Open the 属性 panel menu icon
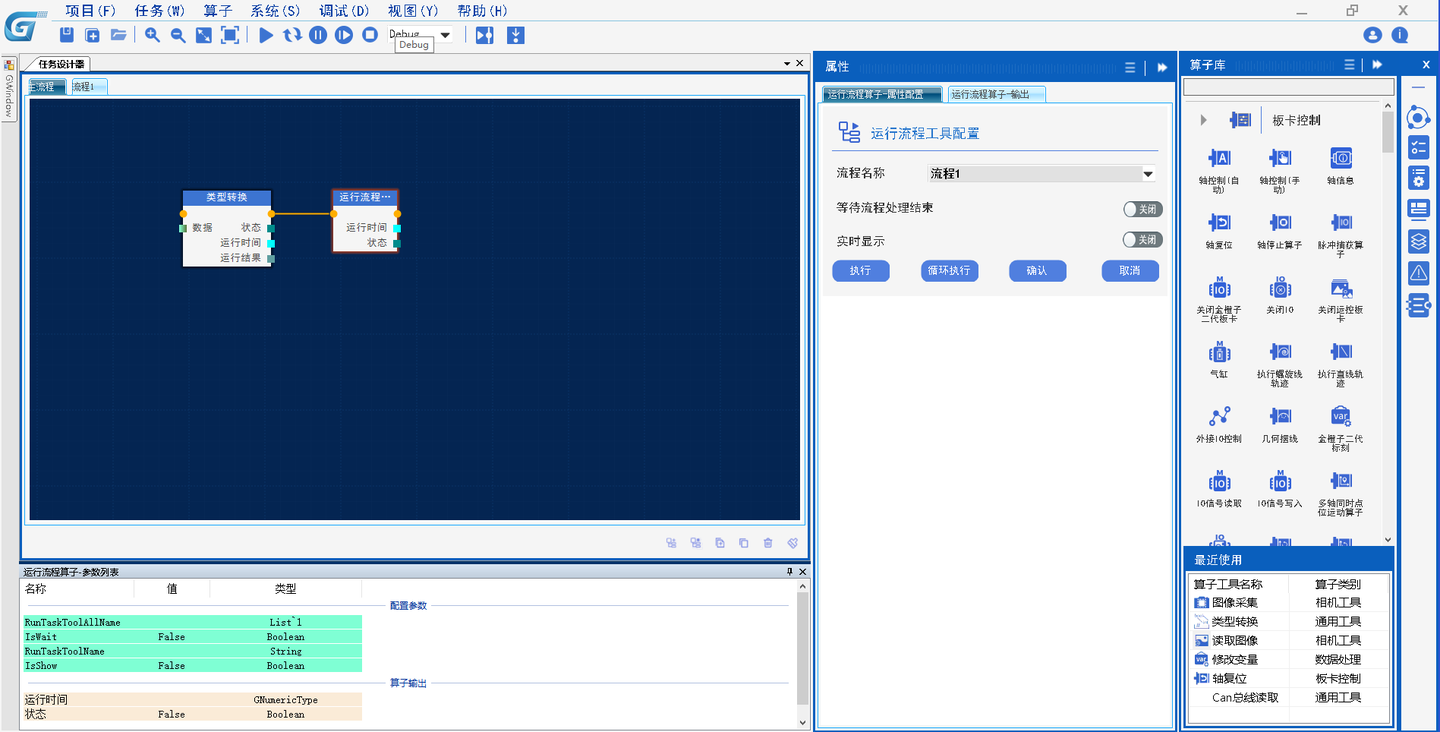The image size is (1440, 732). click(x=1130, y=67)
